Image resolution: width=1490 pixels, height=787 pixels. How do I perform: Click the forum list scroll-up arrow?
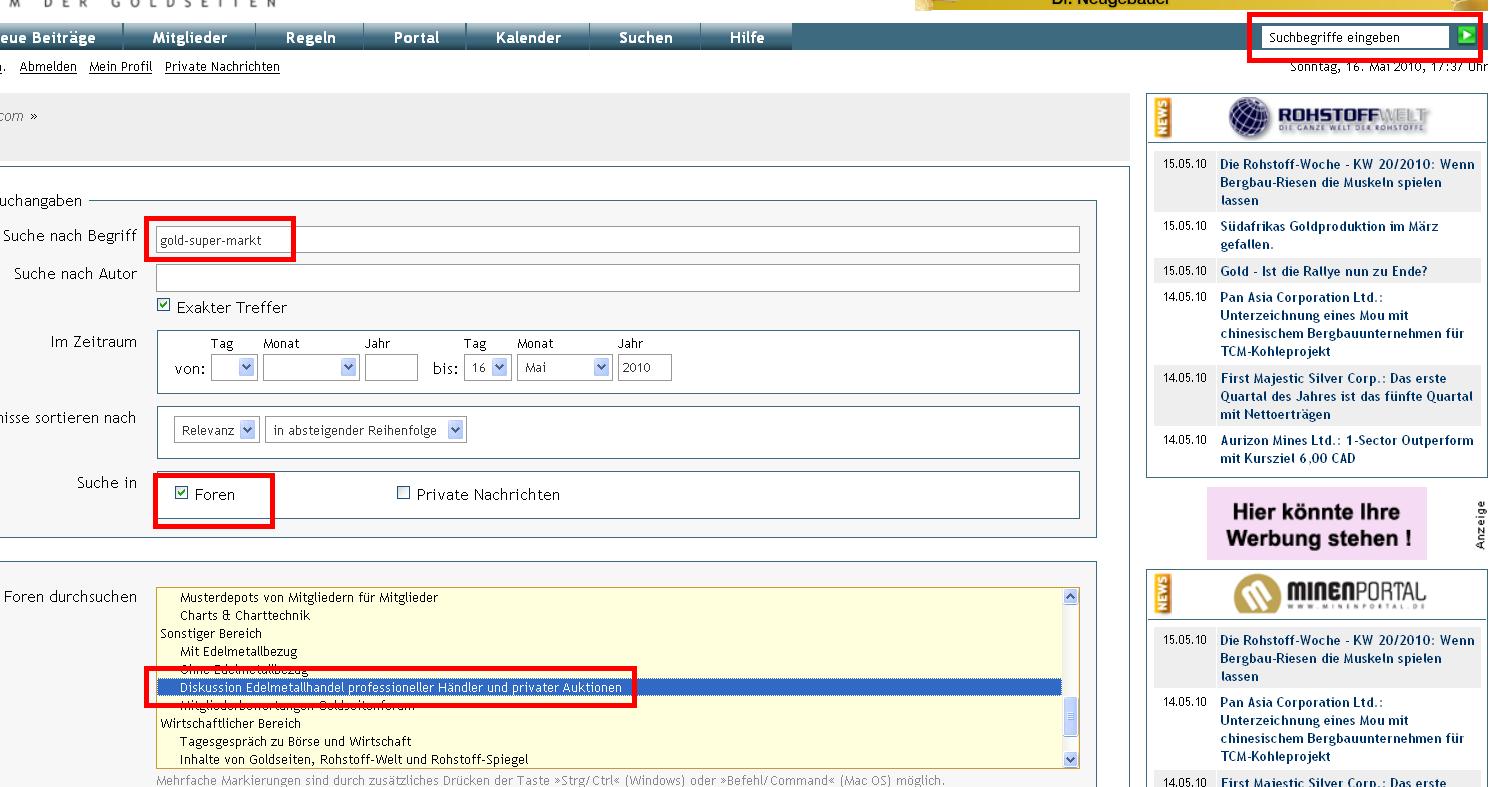click(1071, 597)
